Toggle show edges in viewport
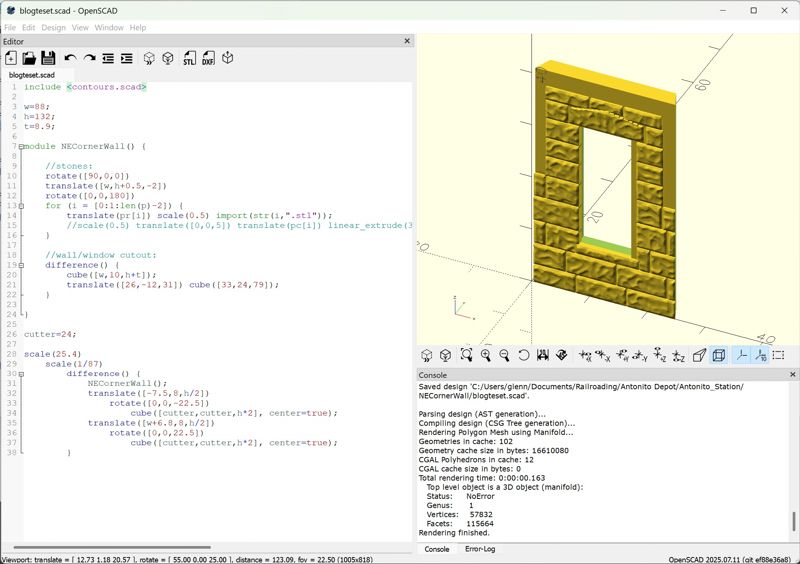 (779, 355)
